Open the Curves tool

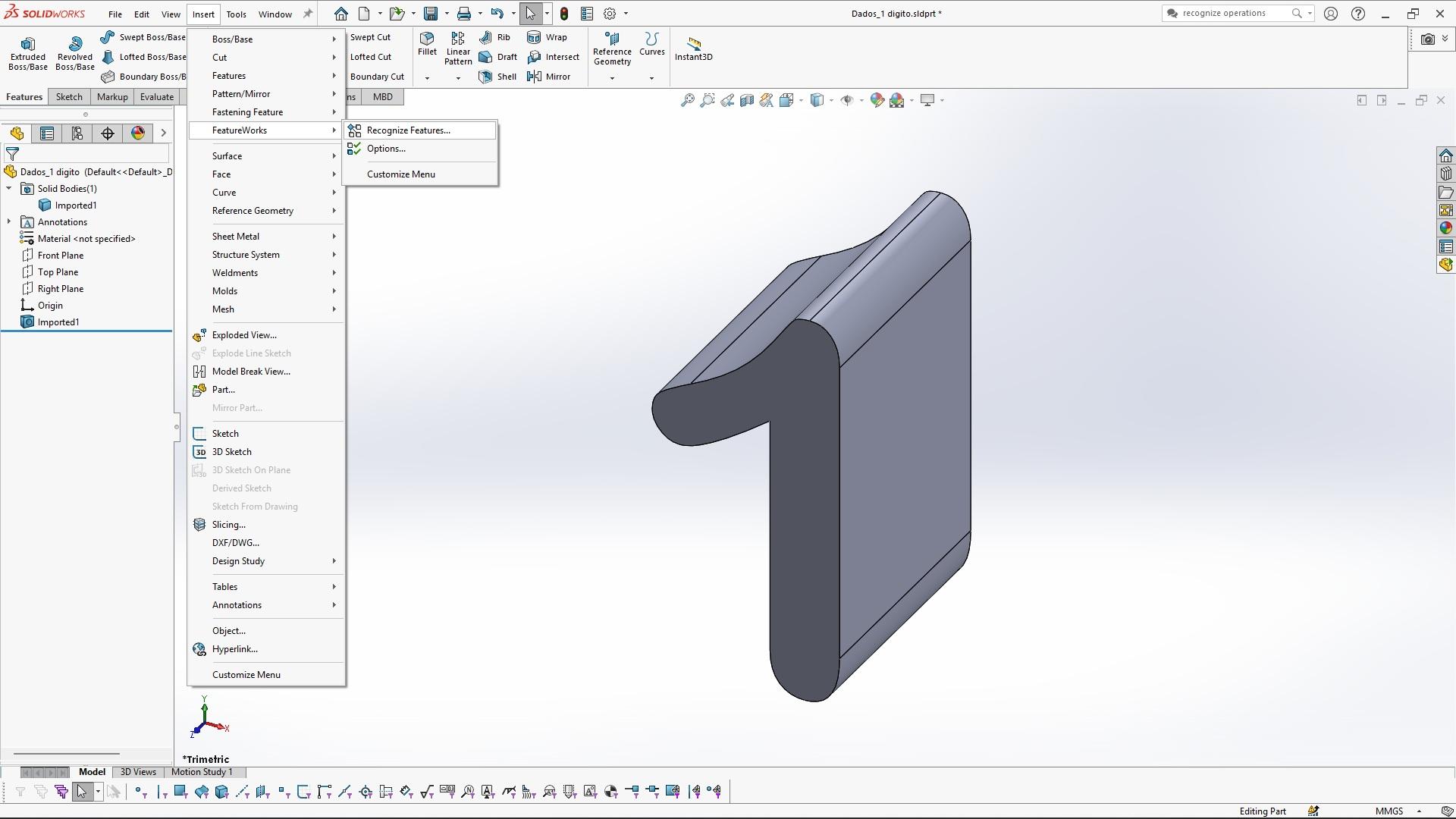[x=651, y=44]
